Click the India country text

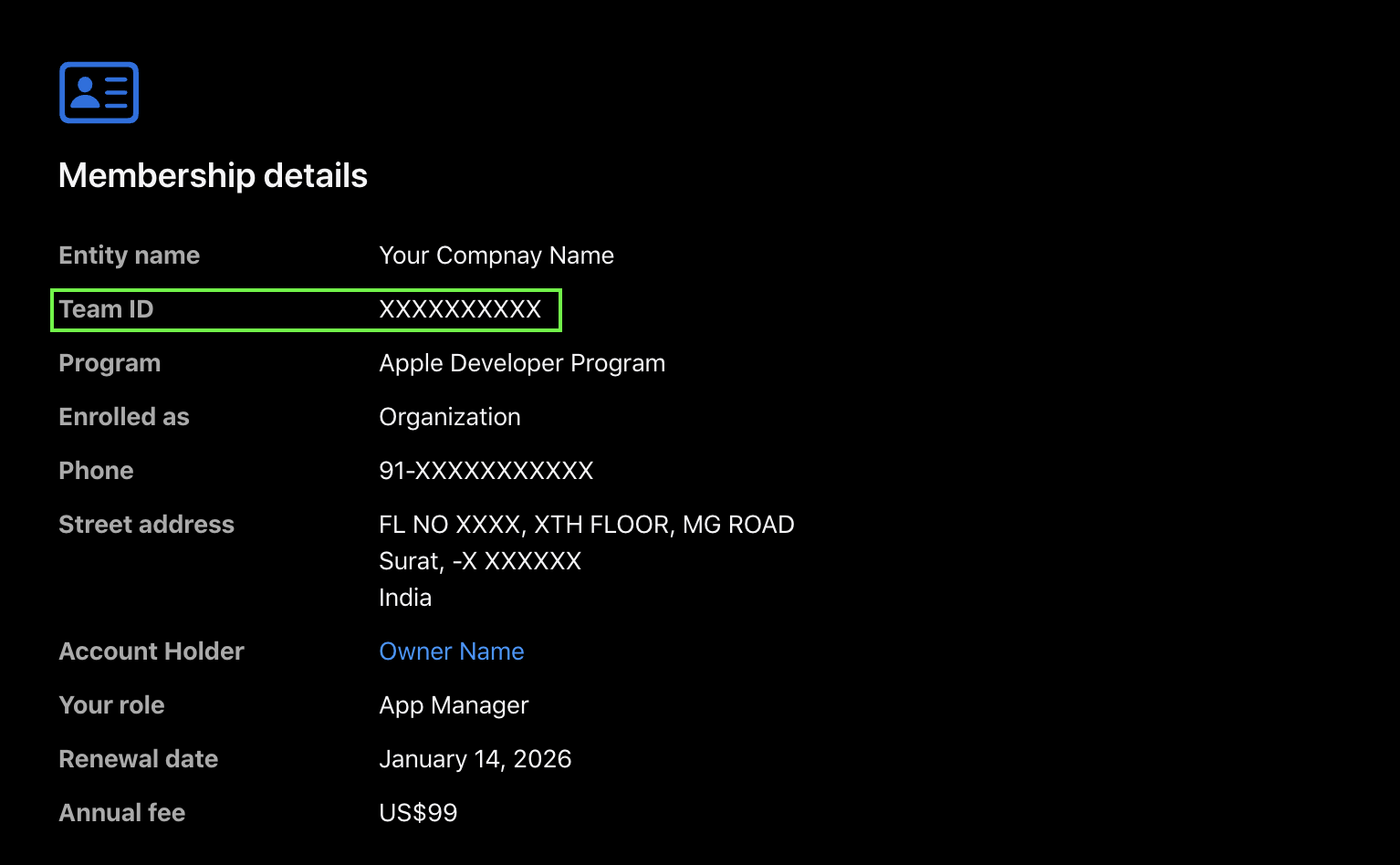coord(405,598)
